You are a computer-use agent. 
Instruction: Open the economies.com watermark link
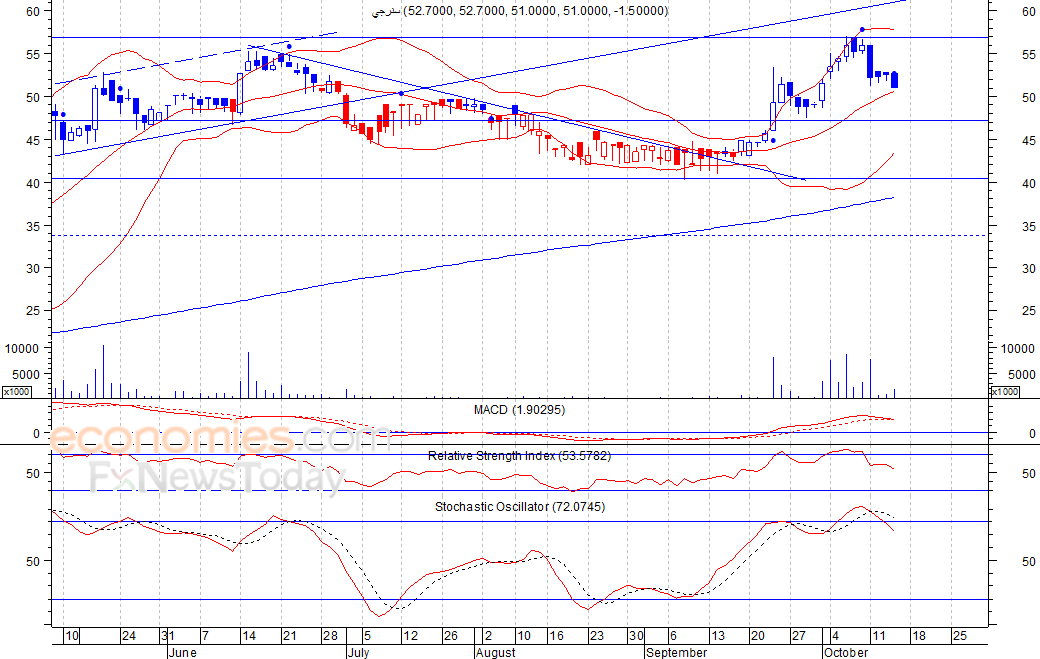pos(219,438)
